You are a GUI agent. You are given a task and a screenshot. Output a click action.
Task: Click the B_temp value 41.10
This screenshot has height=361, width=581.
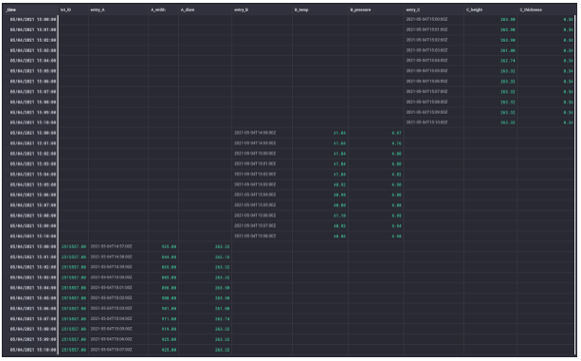[x=340, y=215]
